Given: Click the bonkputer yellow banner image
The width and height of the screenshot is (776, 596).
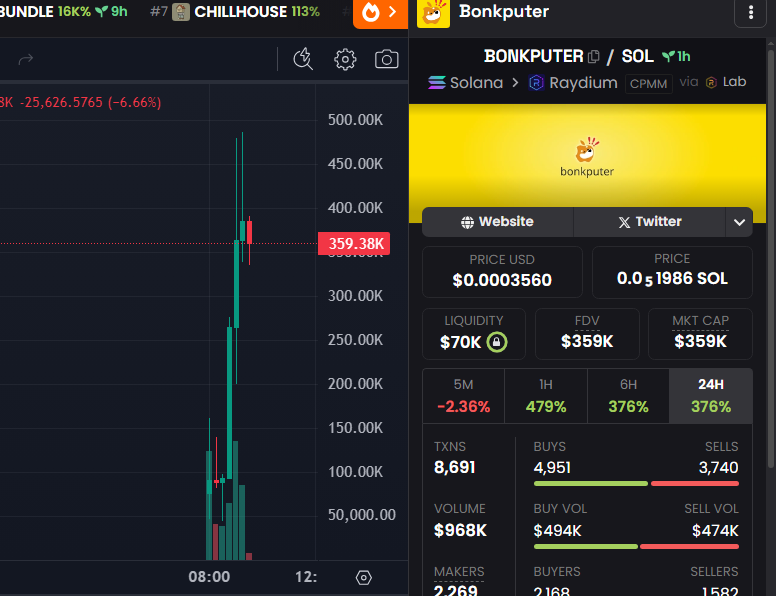Looking at the screenshot, I should coord(587,158).
